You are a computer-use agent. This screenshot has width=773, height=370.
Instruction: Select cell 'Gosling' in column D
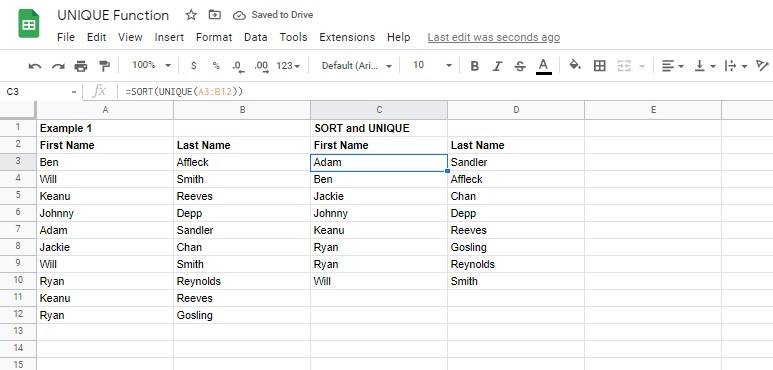pos(516,247)
